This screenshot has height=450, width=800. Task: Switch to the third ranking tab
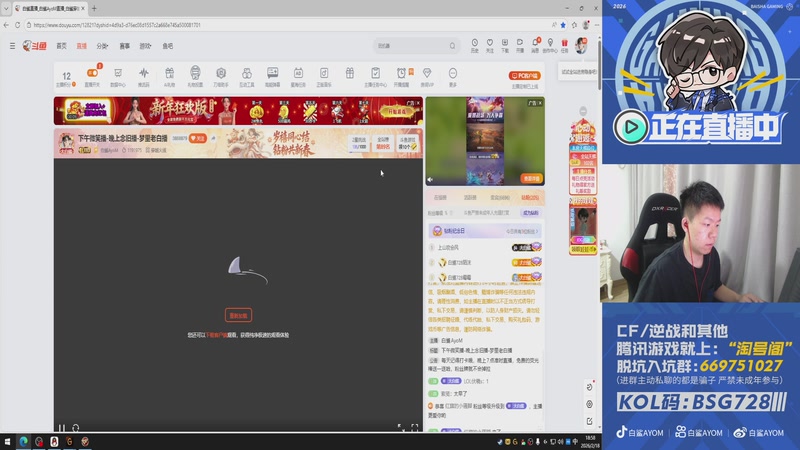(x=500, y=197)
